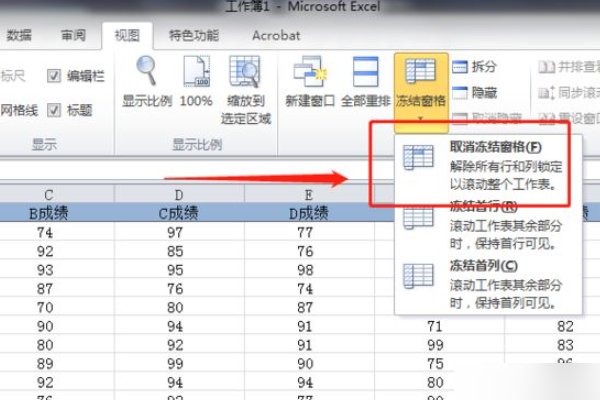Image resolution: width=600 pixels, height=400 pixels.
Task: Select column D header
Action: 179,195
